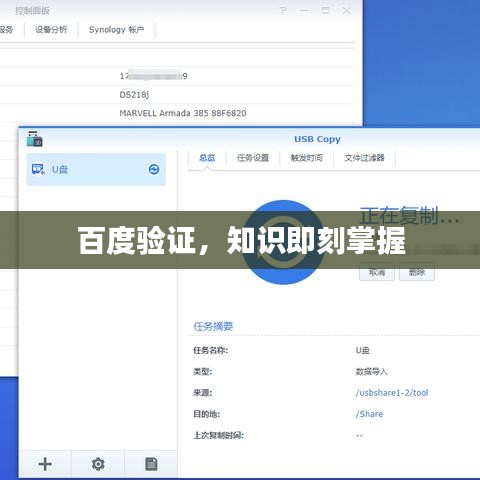Screen dimensions: 480x480
Task: Click the U盘 task drive icon
Action: [x=38, y=169]
